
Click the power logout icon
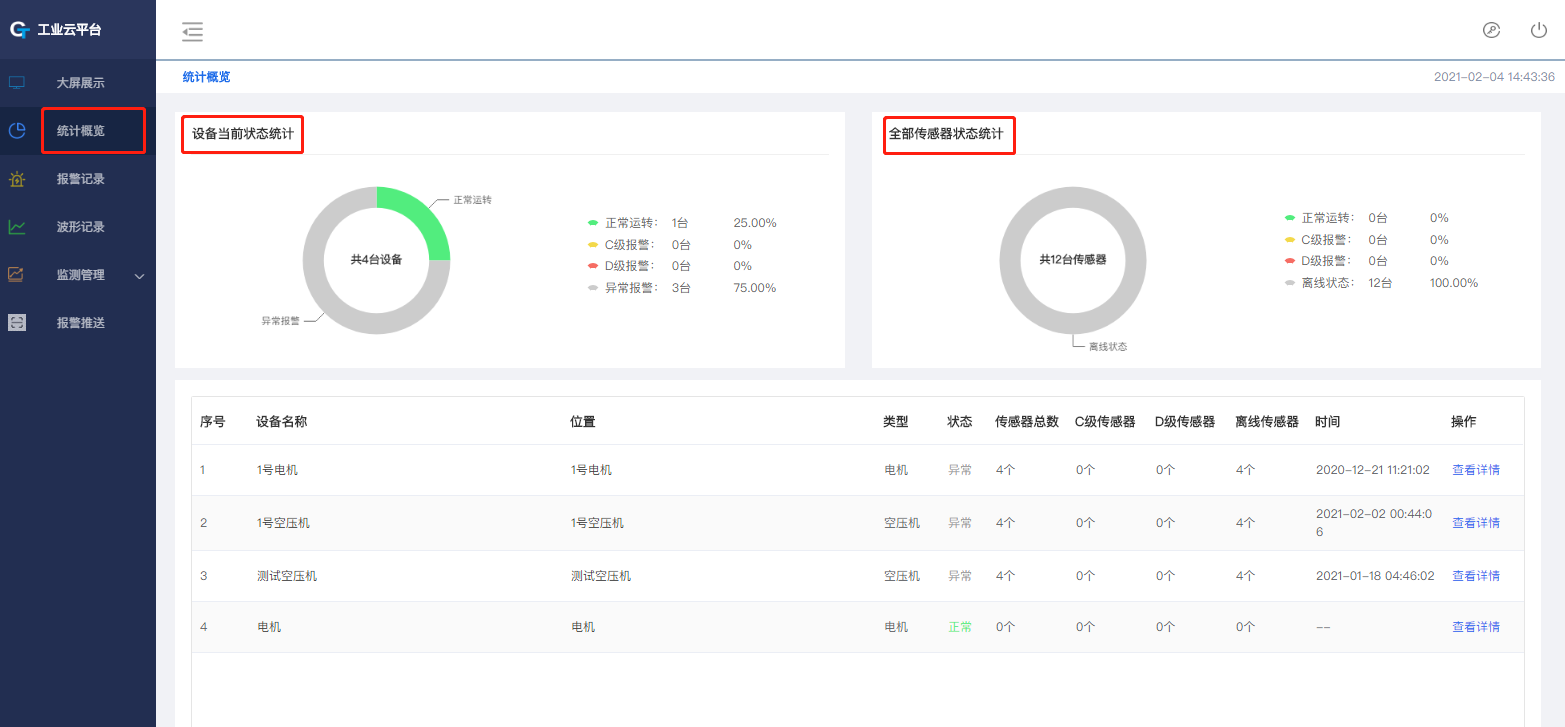click(1539, 30)
